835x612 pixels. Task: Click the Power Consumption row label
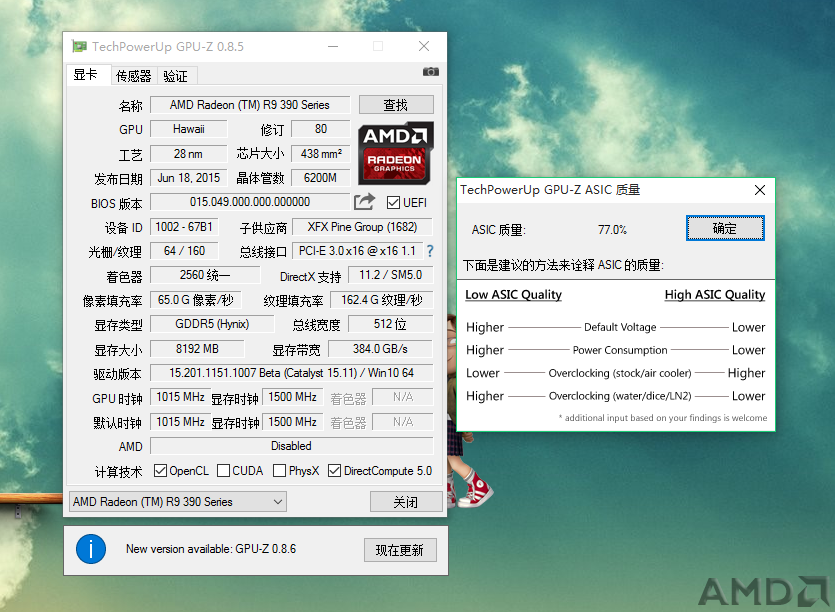point(620,350)
